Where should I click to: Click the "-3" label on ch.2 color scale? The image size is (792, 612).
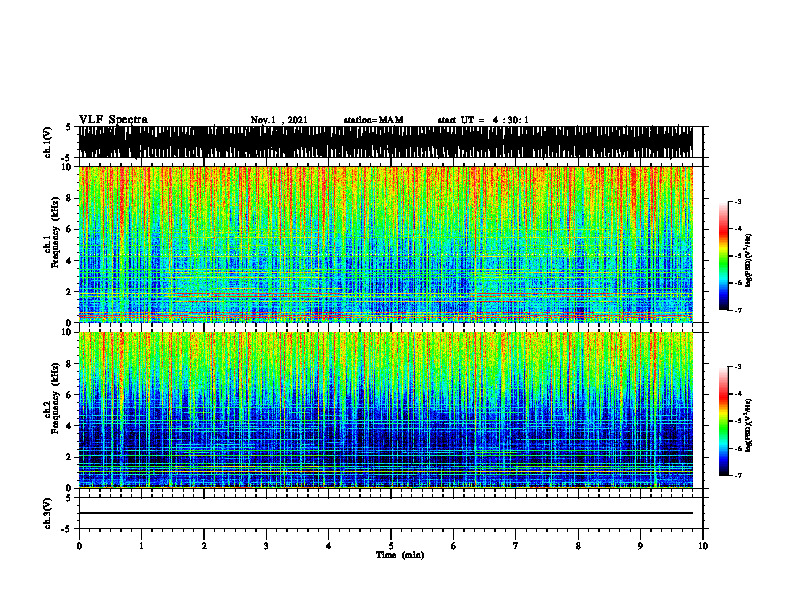(737, 367)
